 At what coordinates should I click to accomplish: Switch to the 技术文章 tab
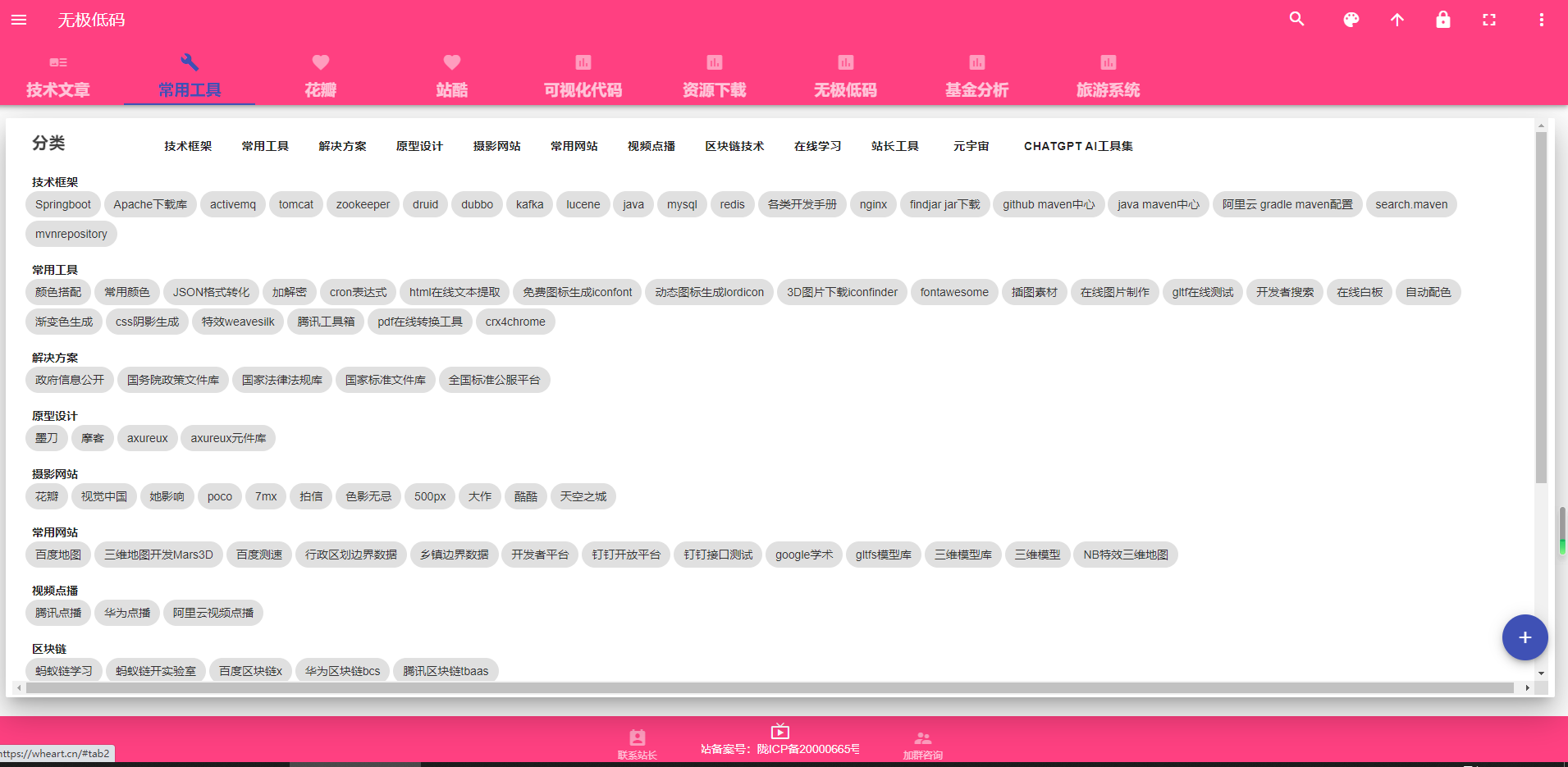coord(57,76)
